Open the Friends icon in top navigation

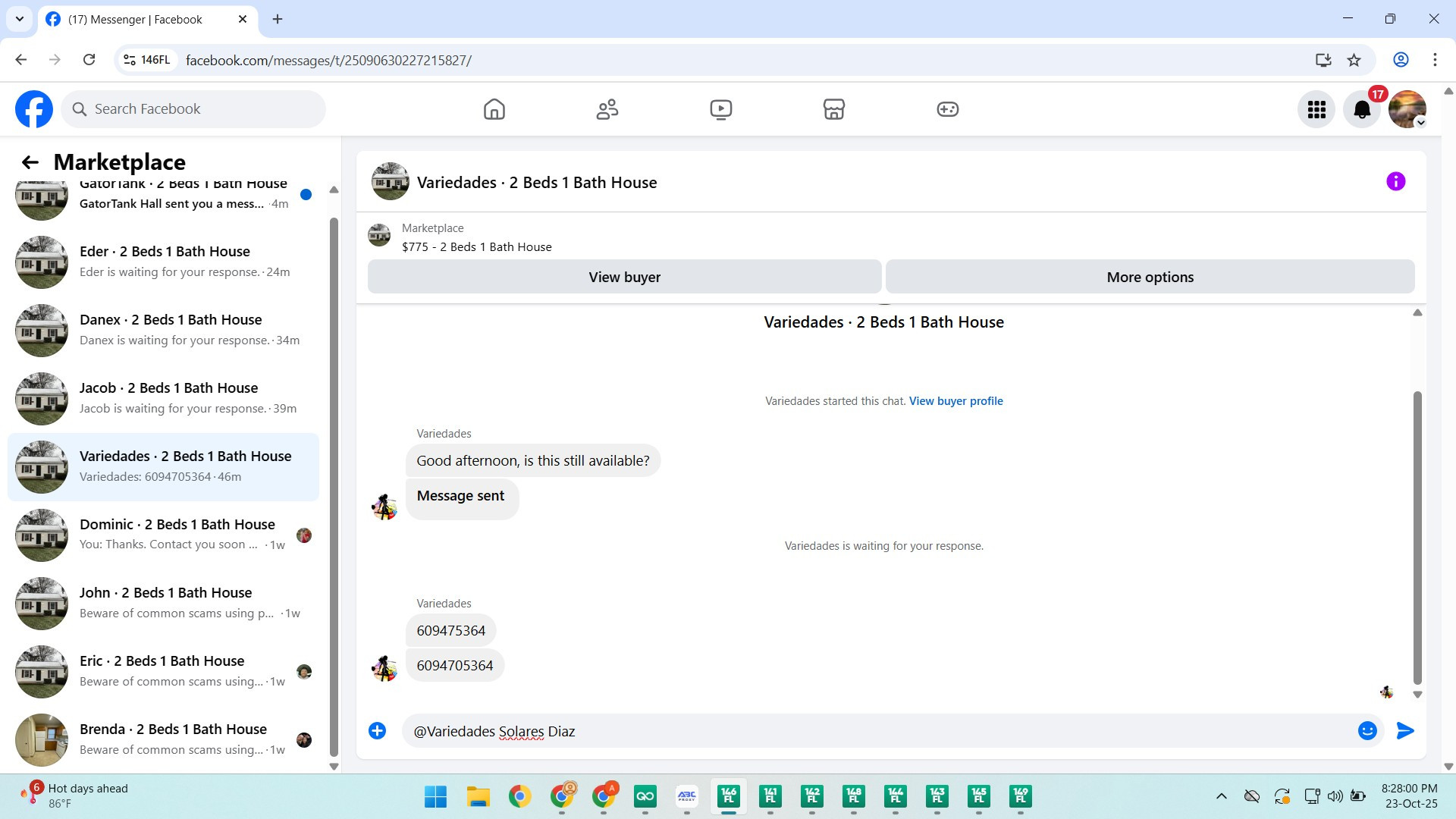(607, 109)
